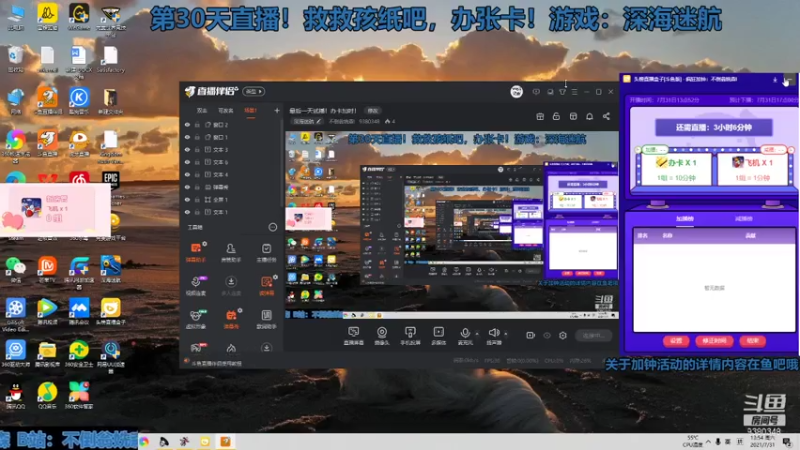Open the clipboard-check tool in toolbox first row
Viewport: 800px width, 450px height.
[266, 252]
